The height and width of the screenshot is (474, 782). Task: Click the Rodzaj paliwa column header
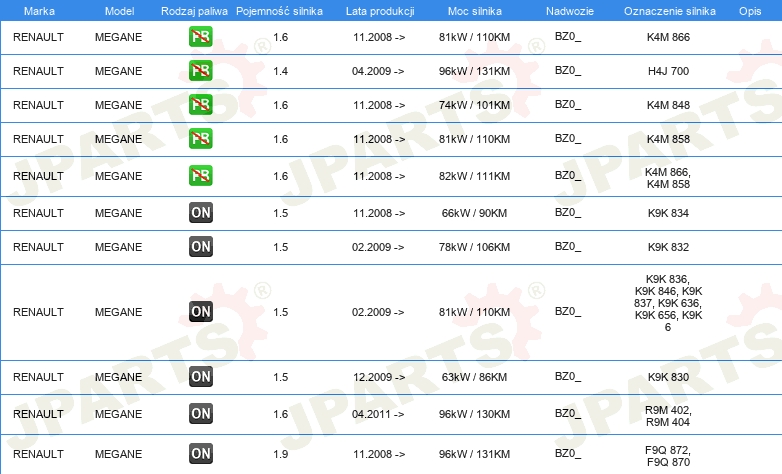194,11
